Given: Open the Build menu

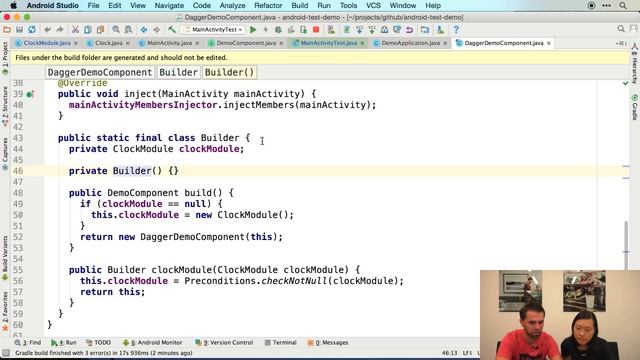Looking at the screenshot, I should (300, 5).
